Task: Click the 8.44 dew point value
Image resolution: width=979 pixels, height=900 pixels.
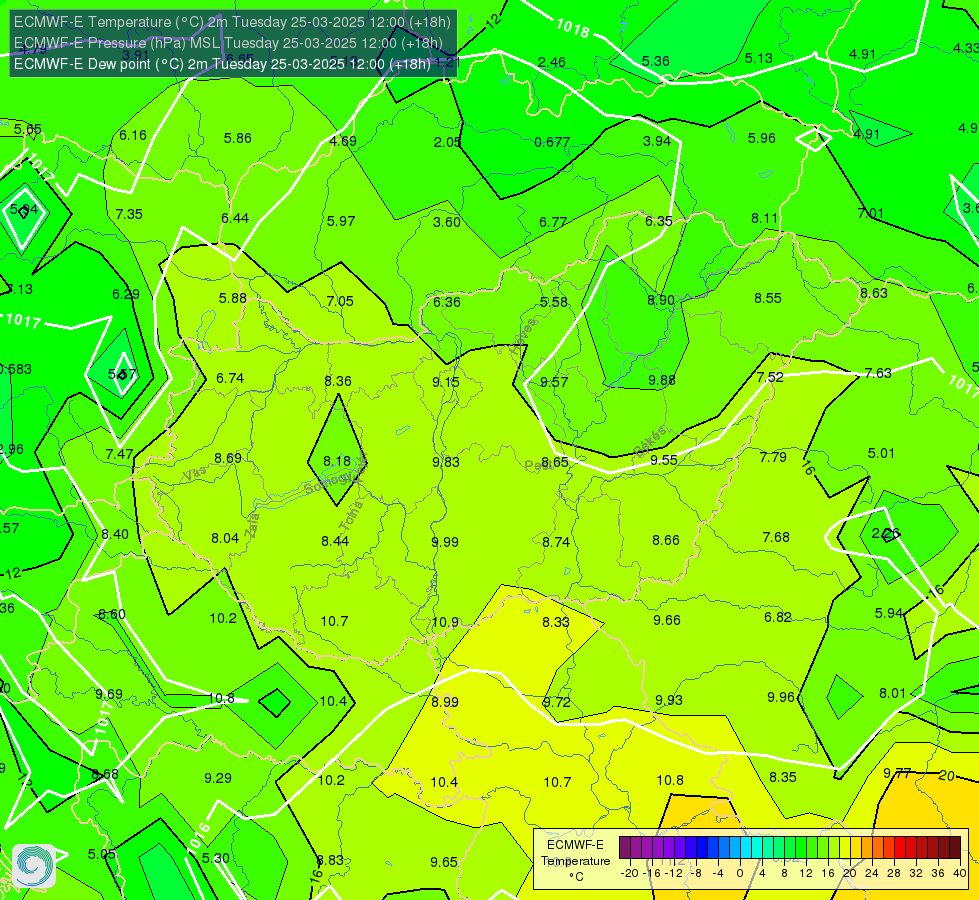Action: pos(335,541)
